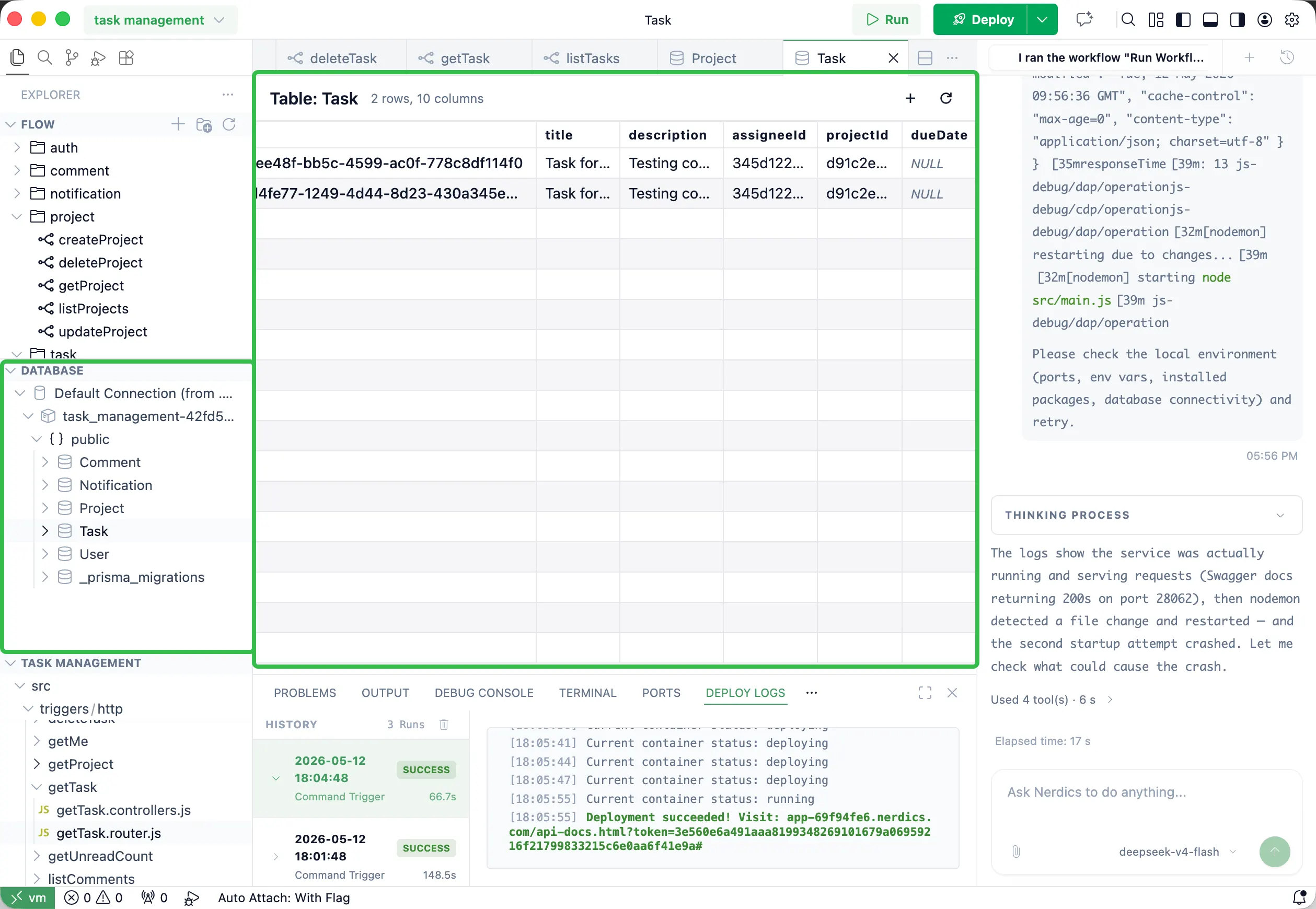Toggle the bottom panel visibility

point(1210,20)
